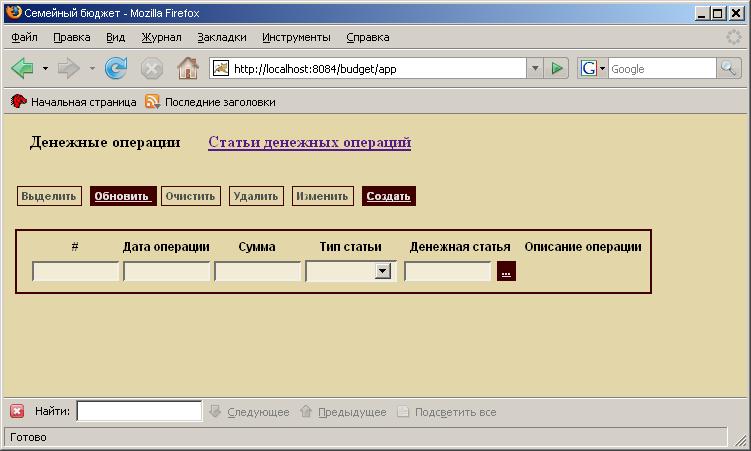Click the Найти text input field
The width and height of the screenshot is (751, 451).
(x=139, y=411)
